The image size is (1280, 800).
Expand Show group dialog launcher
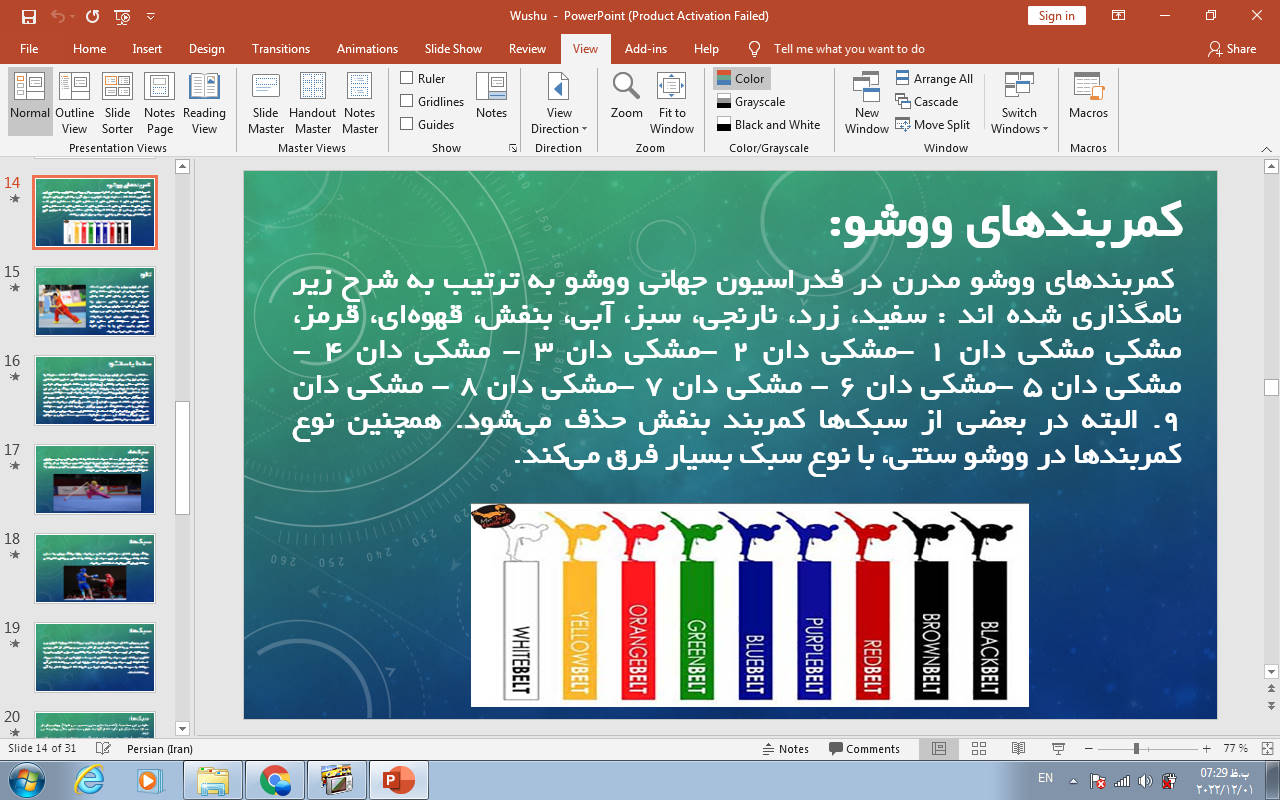tap(513, 148)
